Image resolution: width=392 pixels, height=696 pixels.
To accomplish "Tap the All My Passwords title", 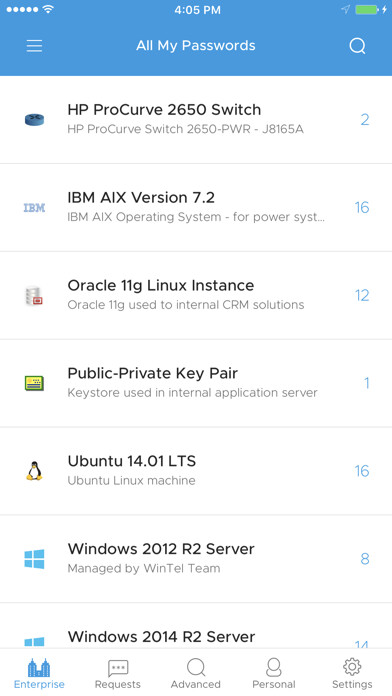I will [x=196, y=46].
